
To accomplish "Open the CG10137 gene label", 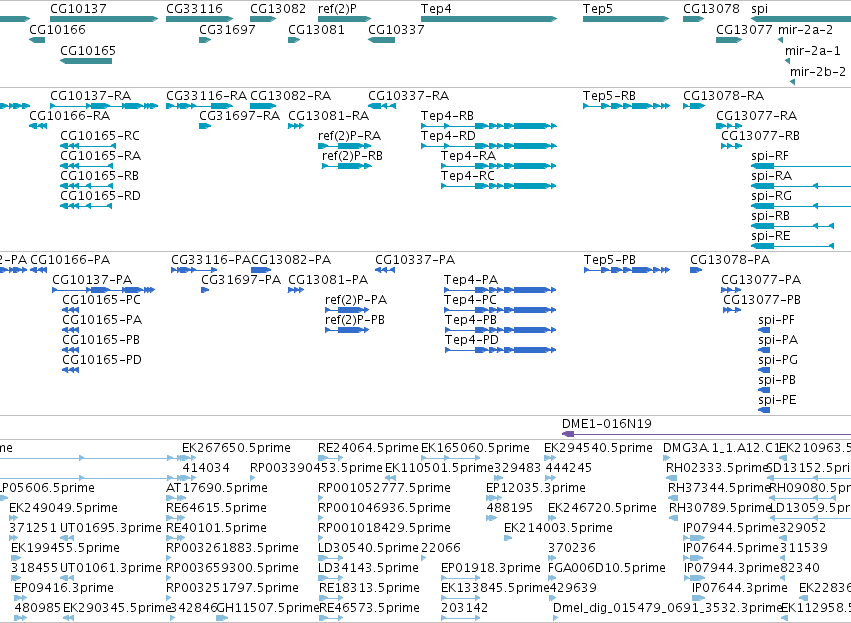I will [78, 9].
